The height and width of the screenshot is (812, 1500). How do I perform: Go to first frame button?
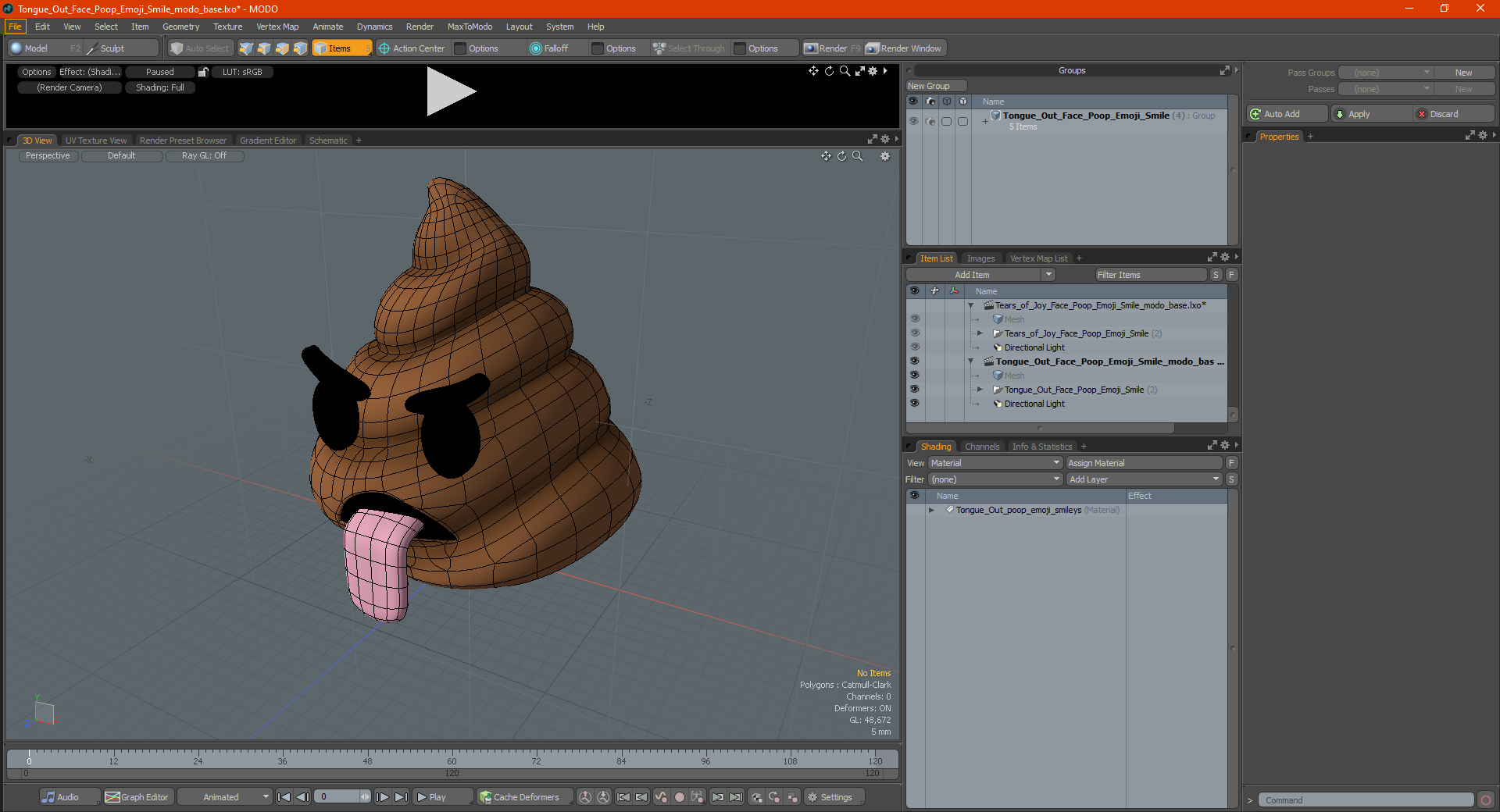coord(284,797)
